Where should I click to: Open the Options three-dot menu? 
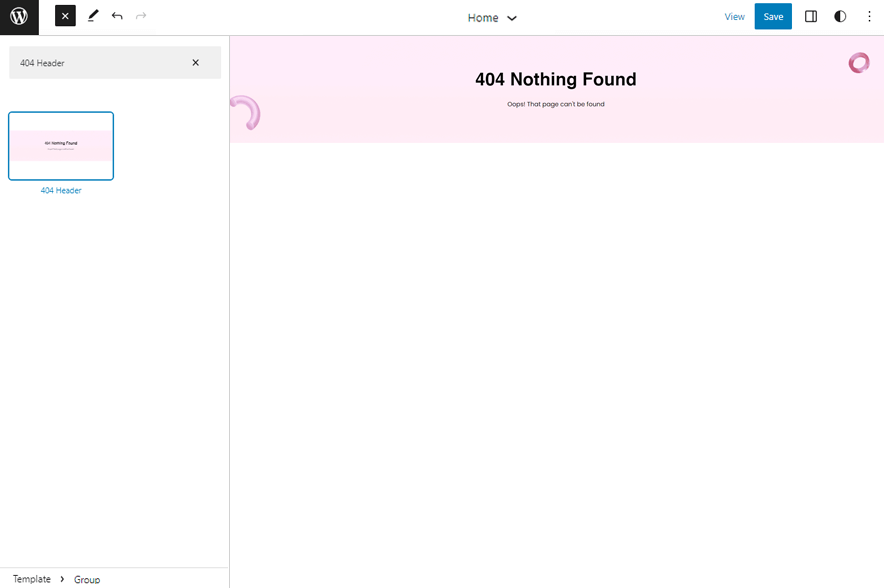[x=869, y=16]
